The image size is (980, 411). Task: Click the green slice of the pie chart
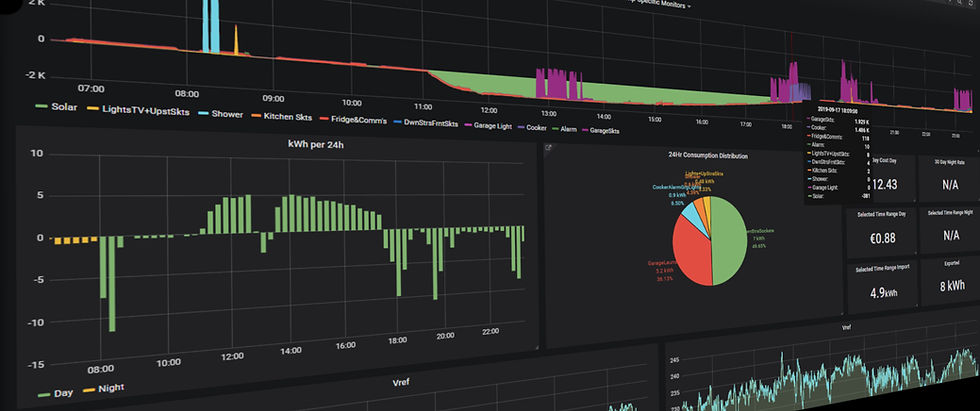(729, 240)
